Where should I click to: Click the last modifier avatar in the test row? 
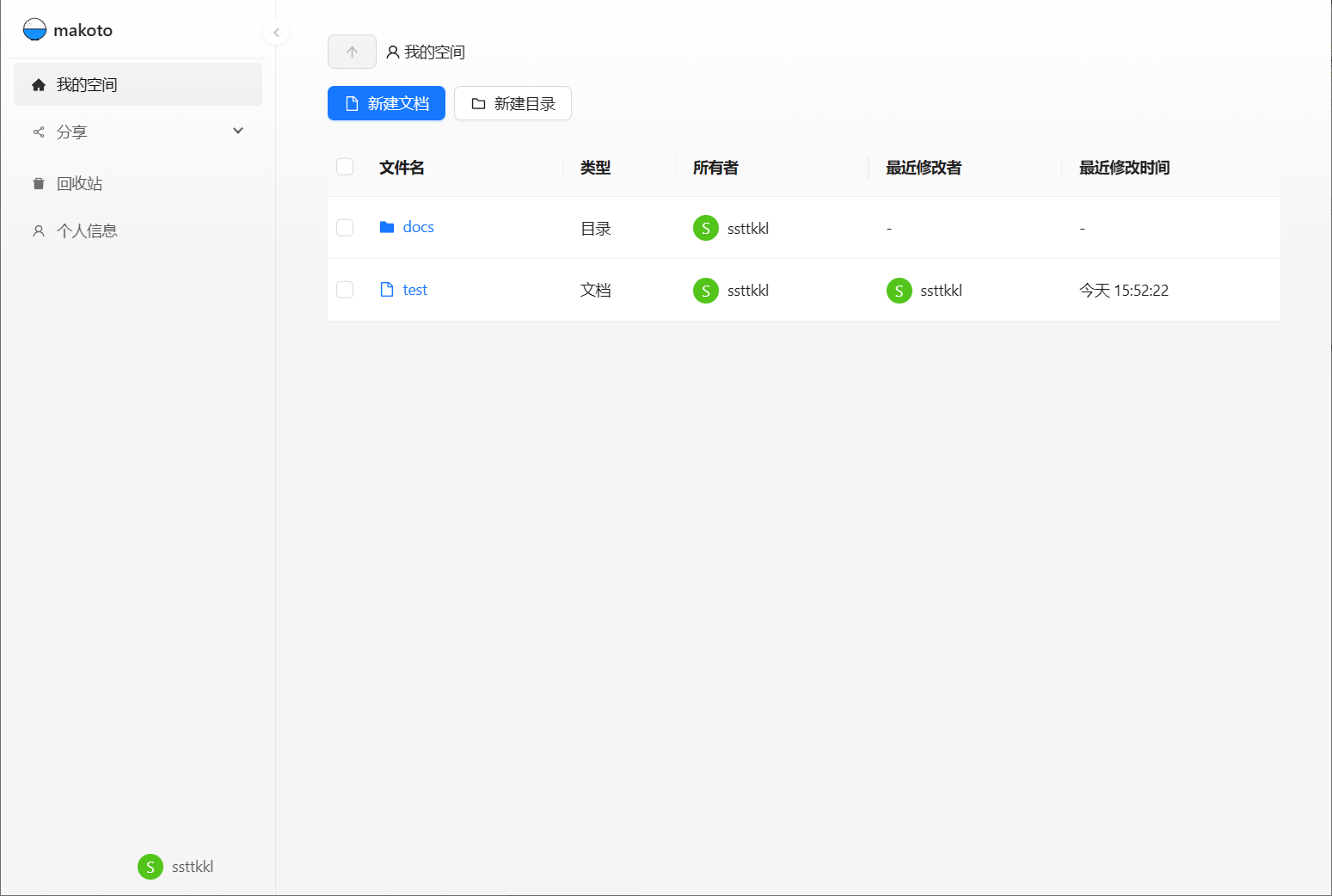899,291
